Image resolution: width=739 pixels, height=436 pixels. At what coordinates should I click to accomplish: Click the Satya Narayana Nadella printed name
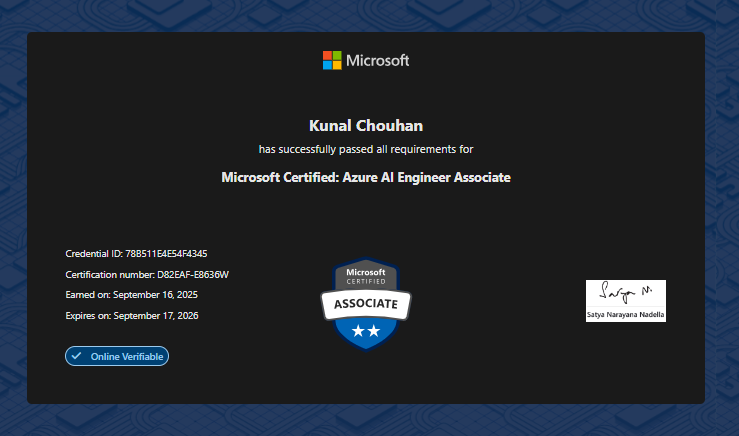[x=626, y=314]
